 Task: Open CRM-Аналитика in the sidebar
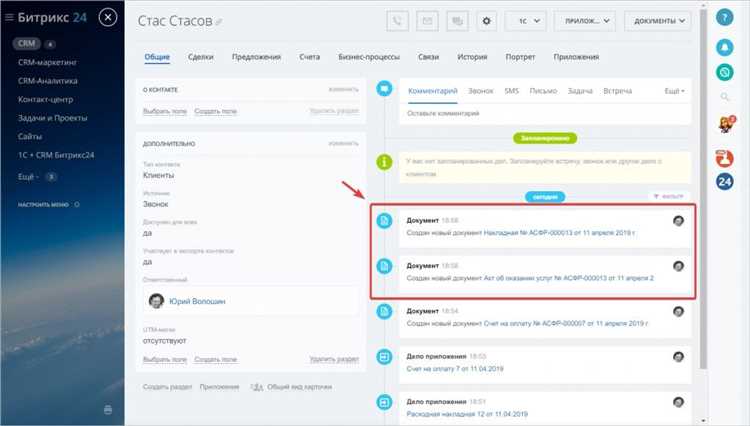(47, 81)
